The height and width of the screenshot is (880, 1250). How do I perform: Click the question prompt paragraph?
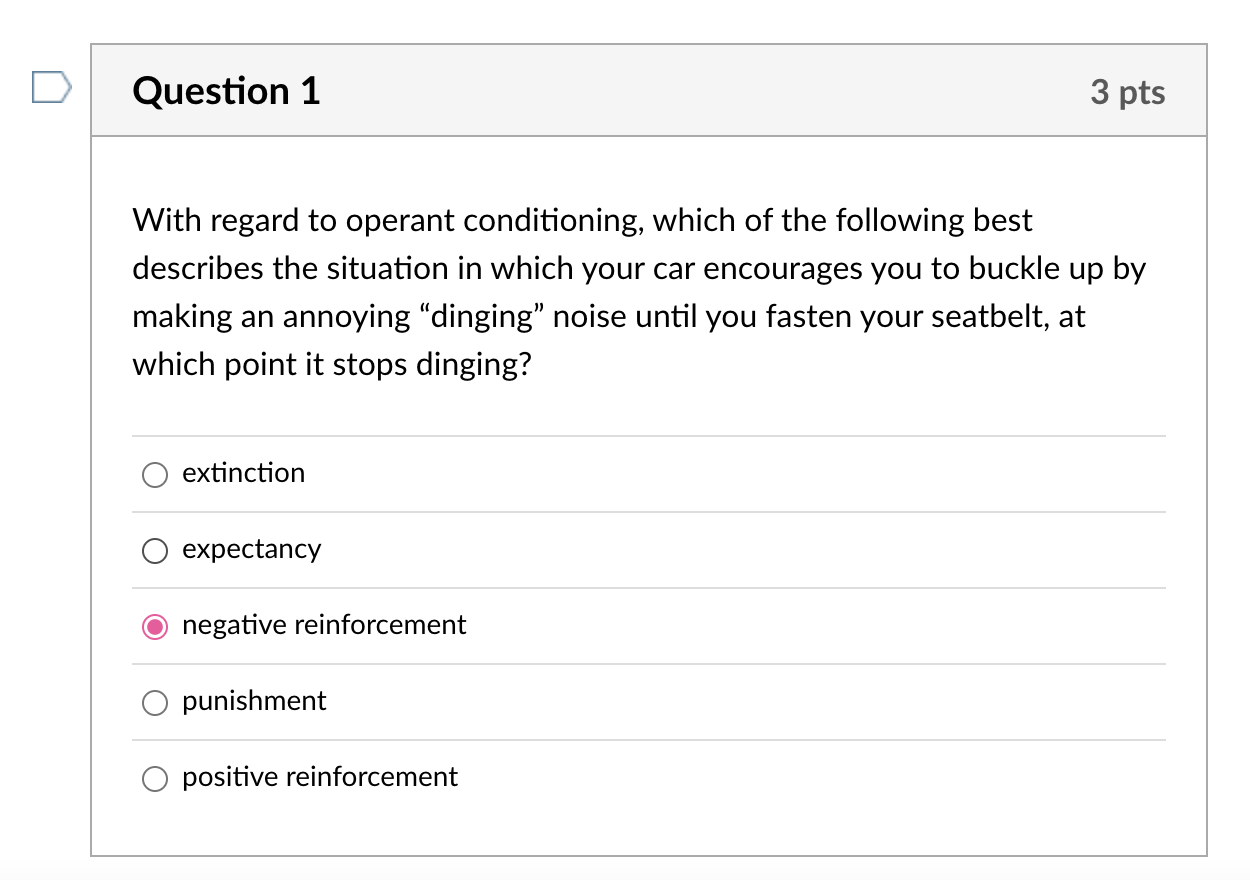point(639,292)
